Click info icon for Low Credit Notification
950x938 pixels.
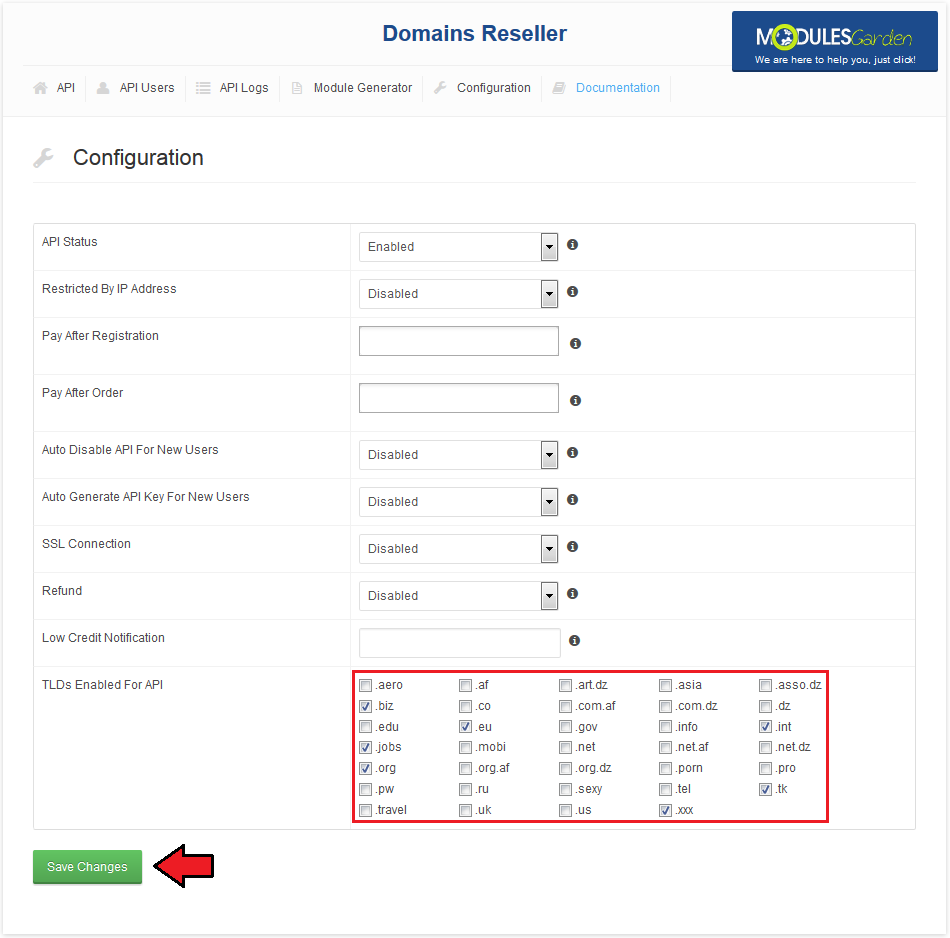tap(575, 640)
